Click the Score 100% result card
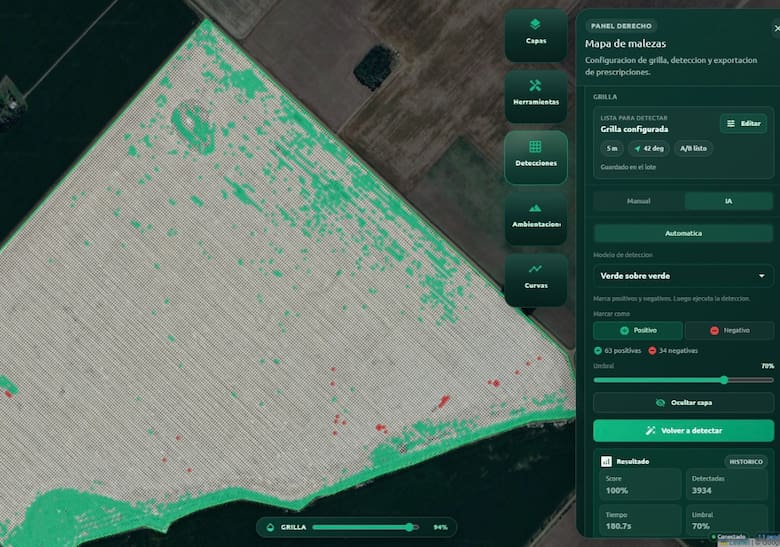Screen dimensions: 780x547 pos(640,484)
